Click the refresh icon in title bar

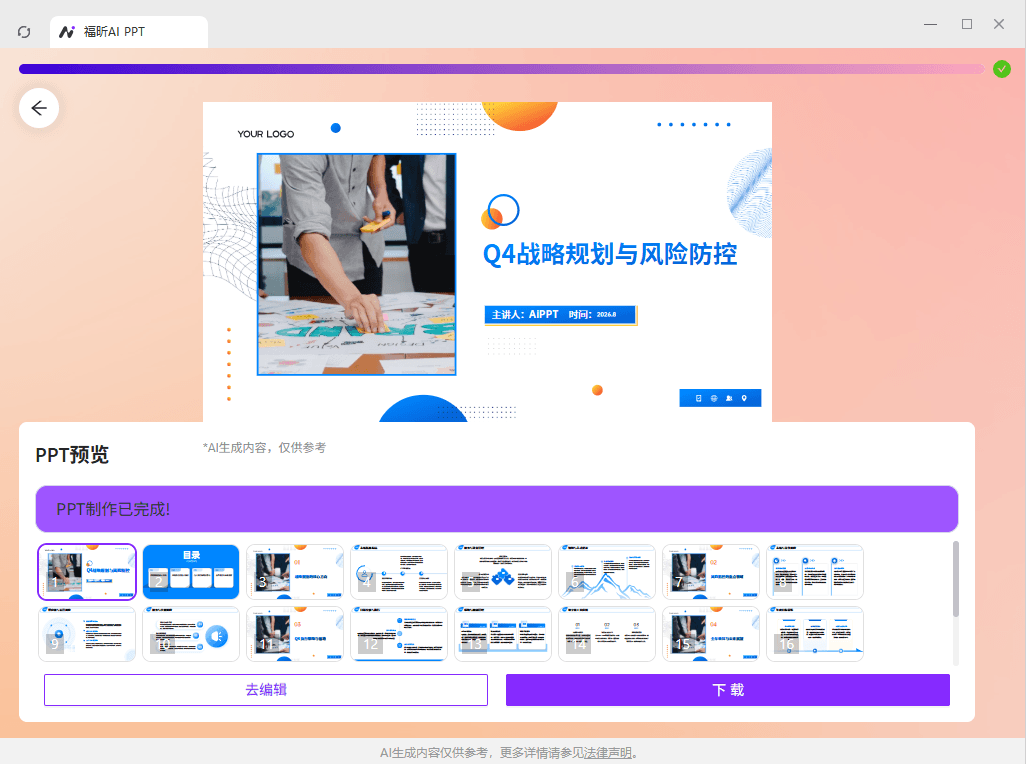[x=24, y=31]
